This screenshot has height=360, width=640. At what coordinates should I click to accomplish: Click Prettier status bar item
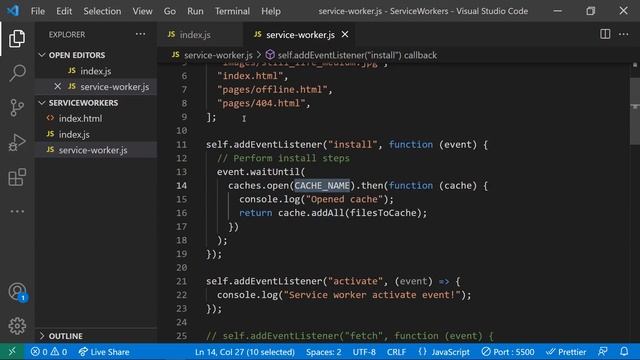566,351
